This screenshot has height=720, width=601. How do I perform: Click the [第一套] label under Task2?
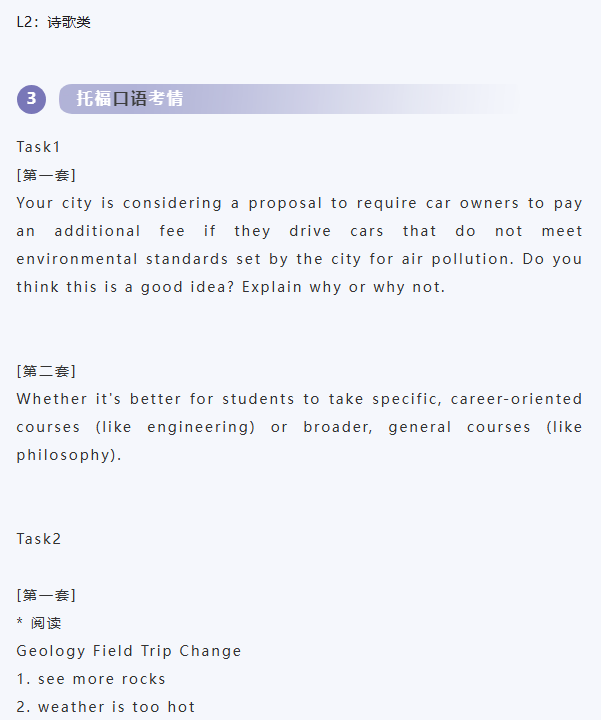[46, 595]
